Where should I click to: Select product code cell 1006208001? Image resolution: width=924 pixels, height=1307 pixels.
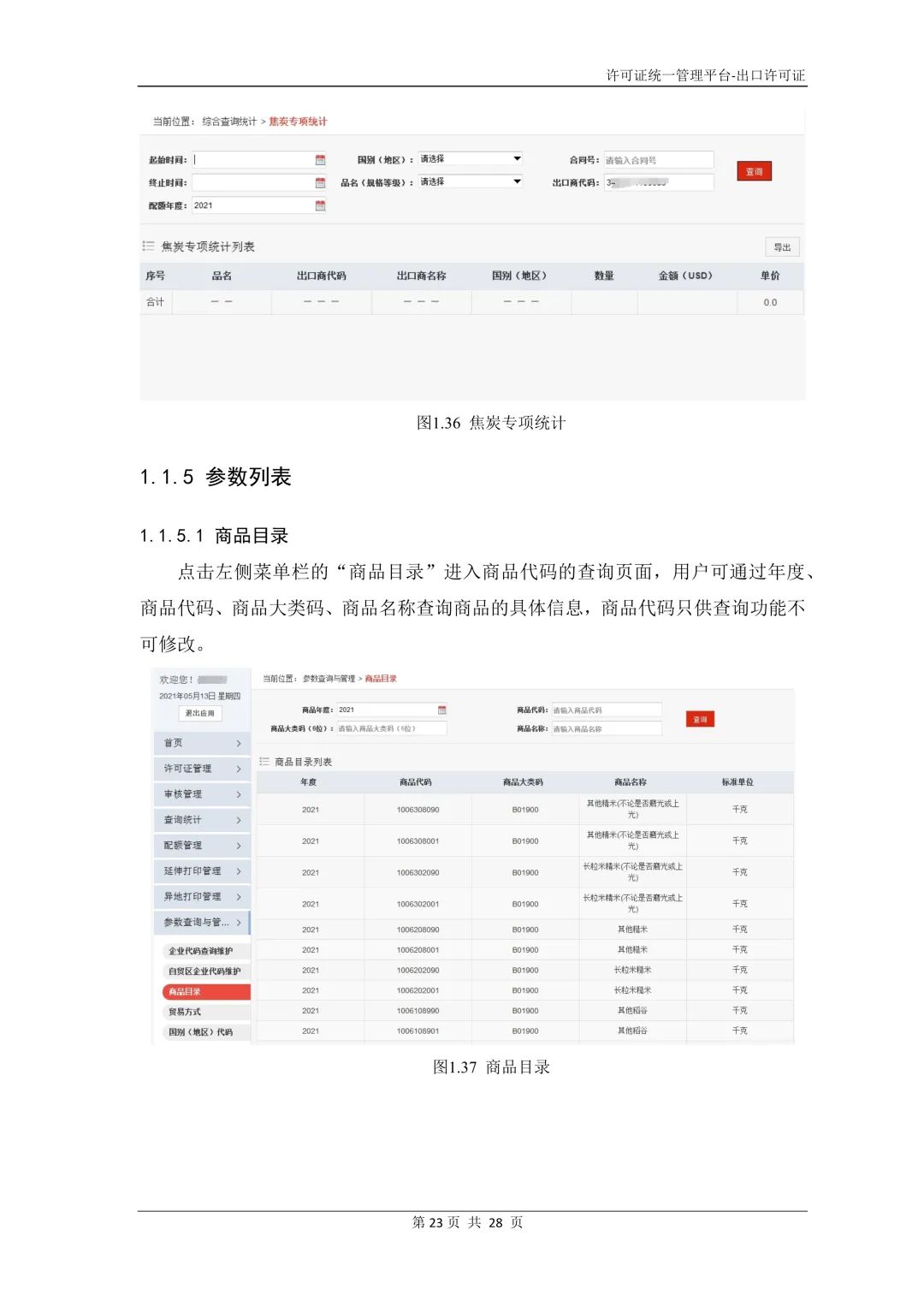click(418, 950)
